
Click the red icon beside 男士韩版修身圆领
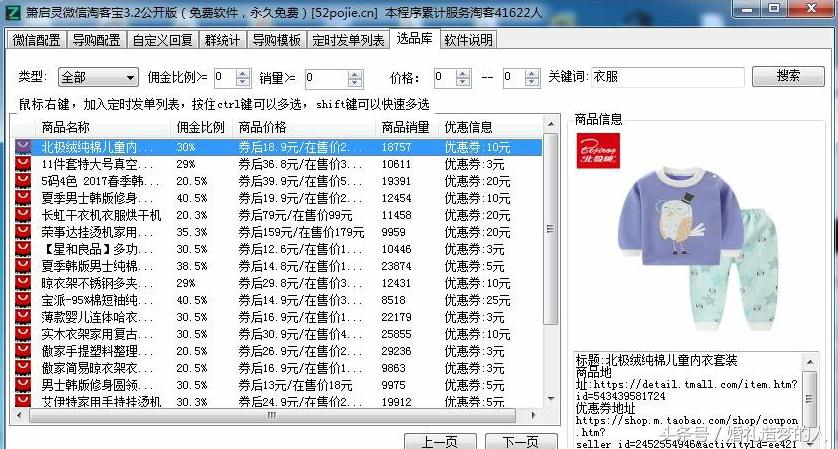coord(23,385)
